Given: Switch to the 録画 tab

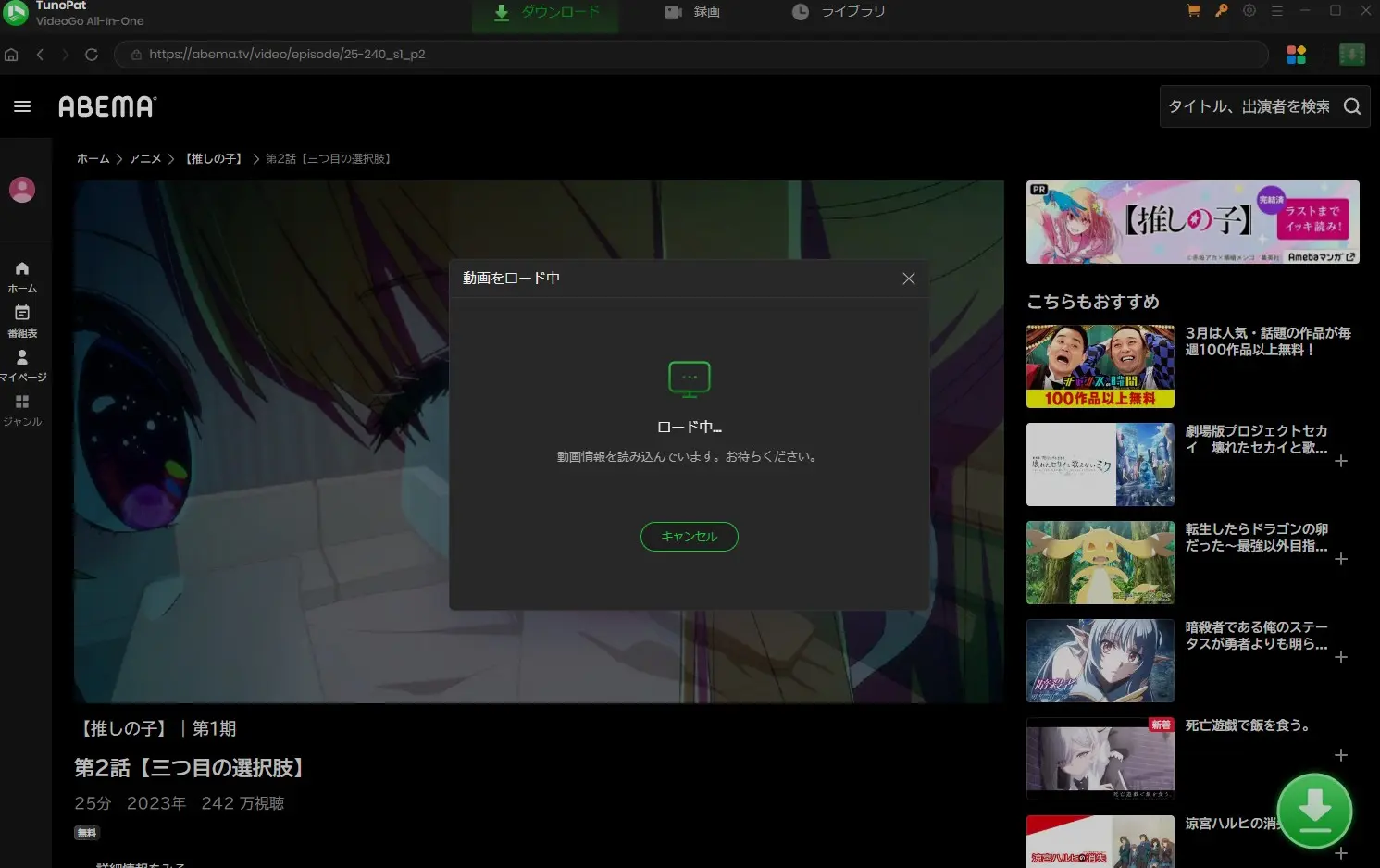Looking at the screenshot, I should click(x=692, y=12).
